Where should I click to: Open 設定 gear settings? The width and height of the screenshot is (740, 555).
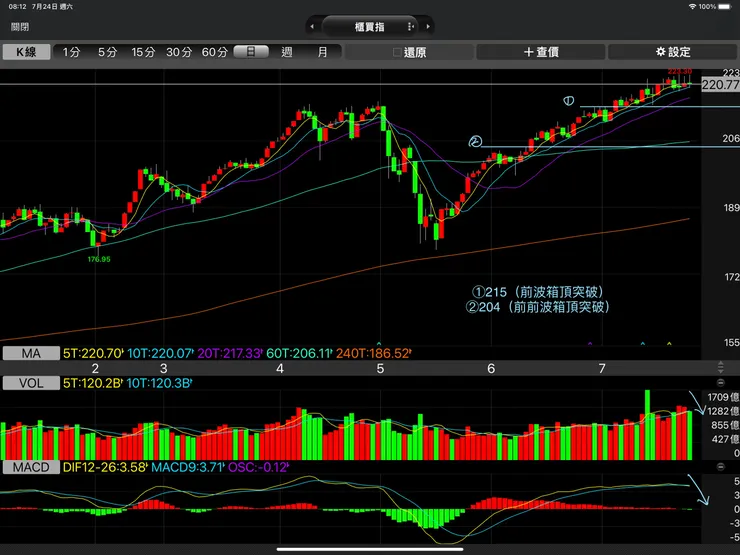click(673, 52)
